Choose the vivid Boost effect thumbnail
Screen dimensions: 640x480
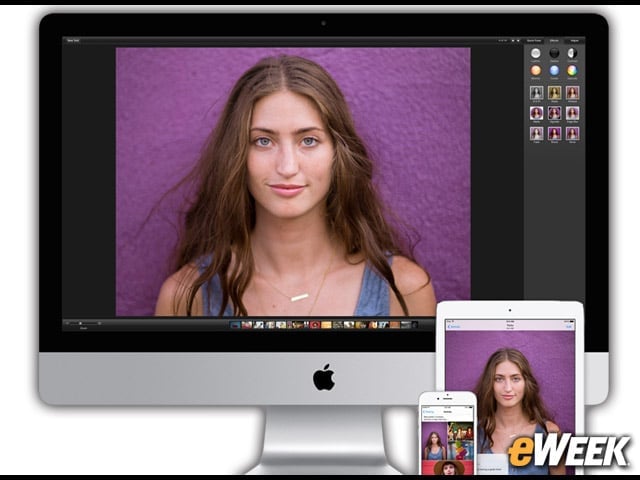[x=554, y=133]
